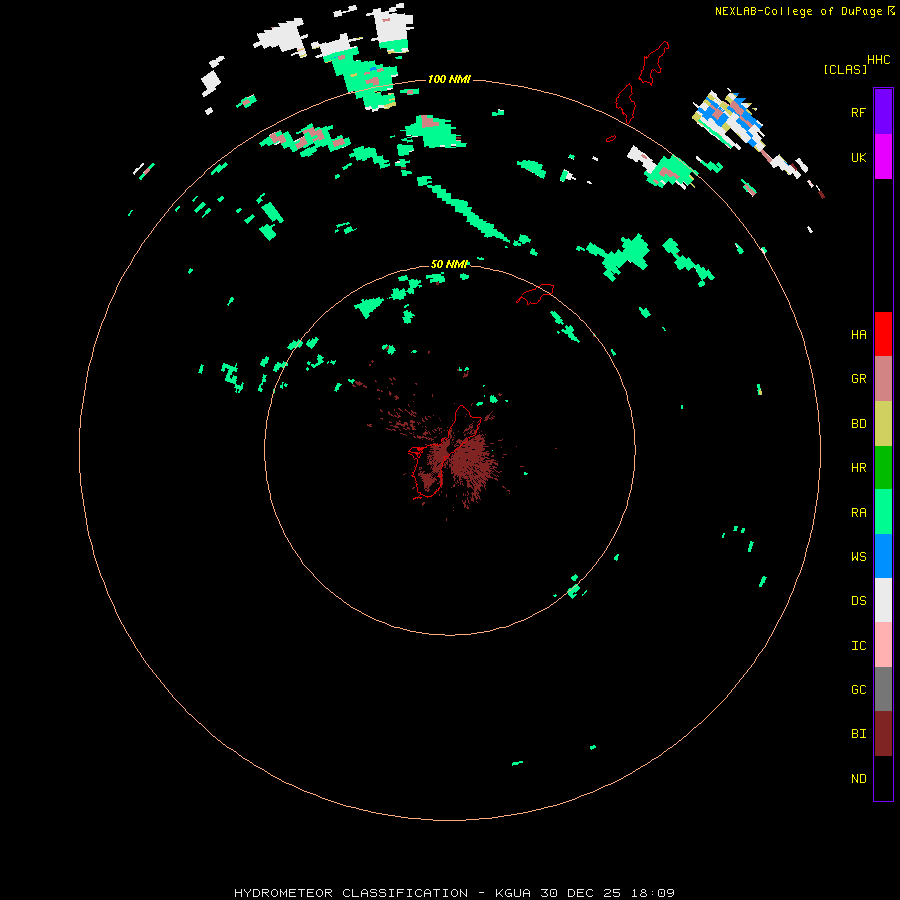Click the HR legend label
900x900 pixels.
click(x=858, y=468)
